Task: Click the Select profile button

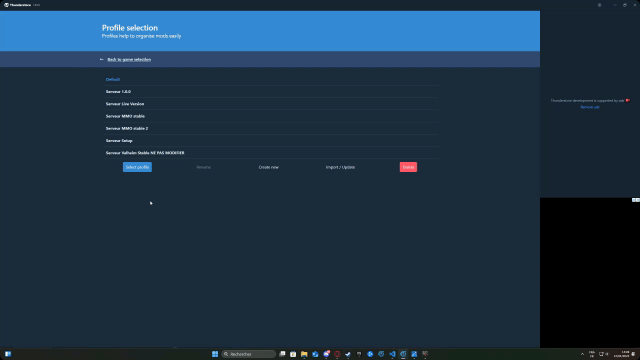Action: pos(137,167)
